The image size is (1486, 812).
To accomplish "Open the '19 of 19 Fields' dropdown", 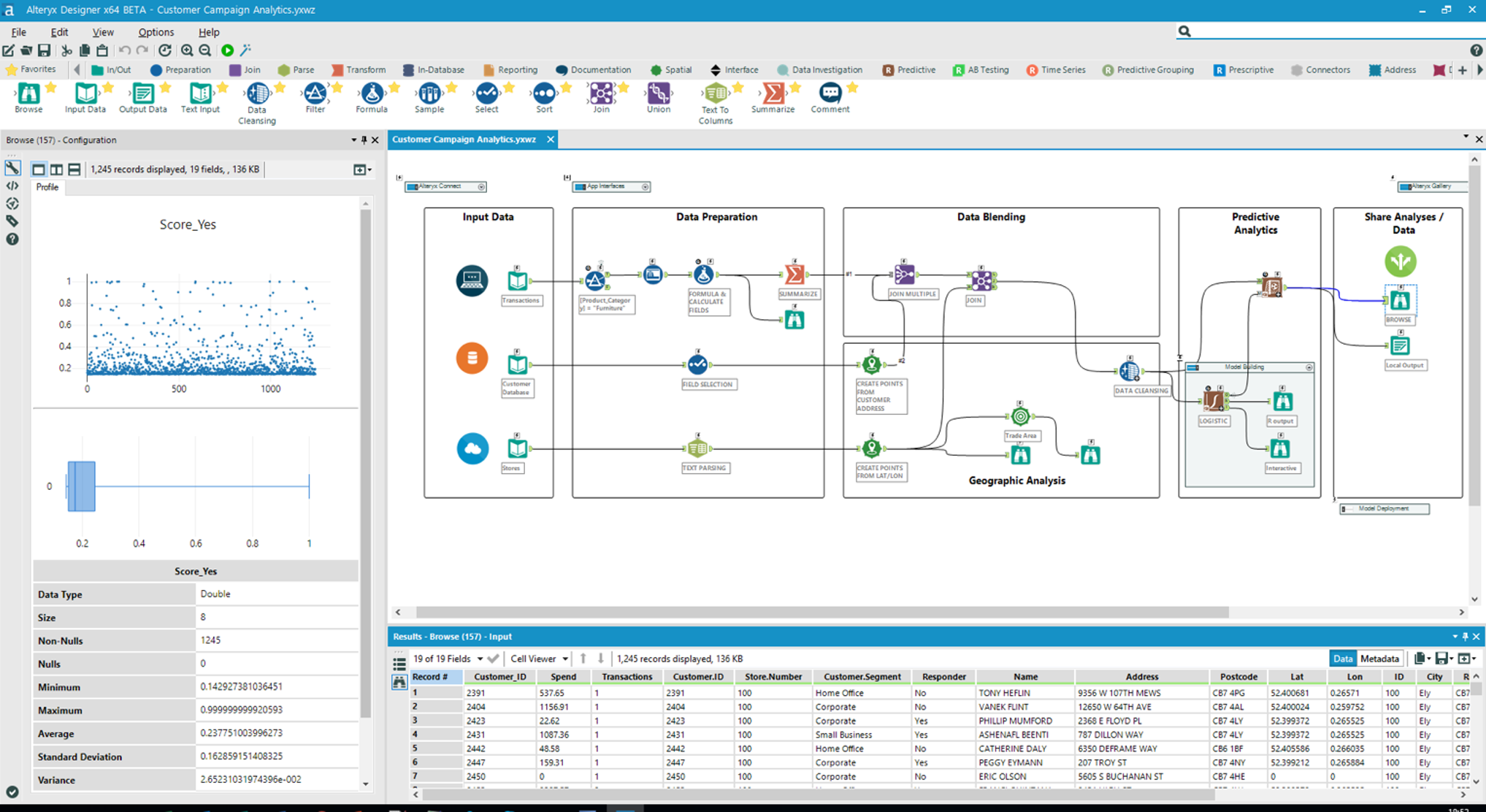I will 480,658.
